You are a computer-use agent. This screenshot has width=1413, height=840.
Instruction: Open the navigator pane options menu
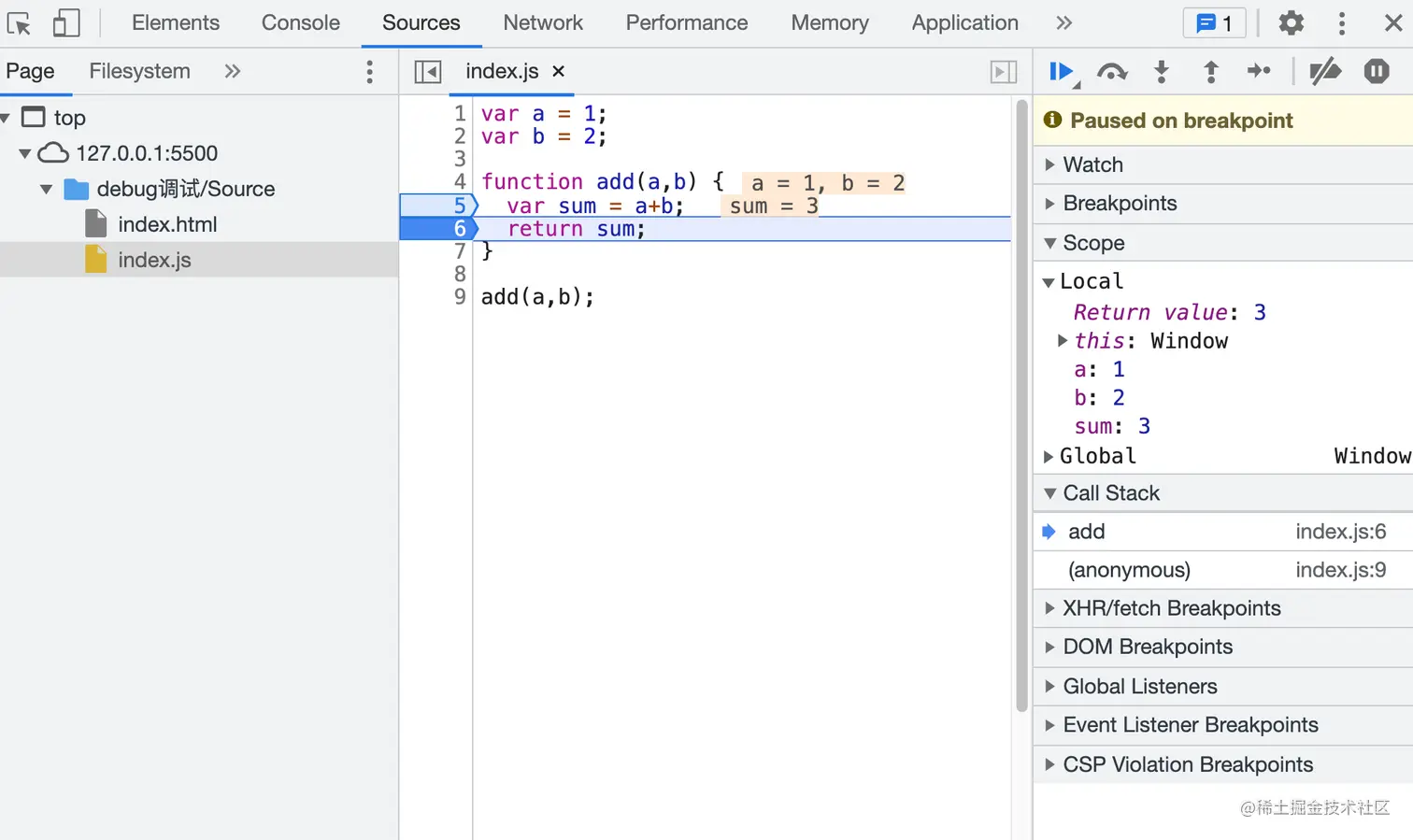370,71
